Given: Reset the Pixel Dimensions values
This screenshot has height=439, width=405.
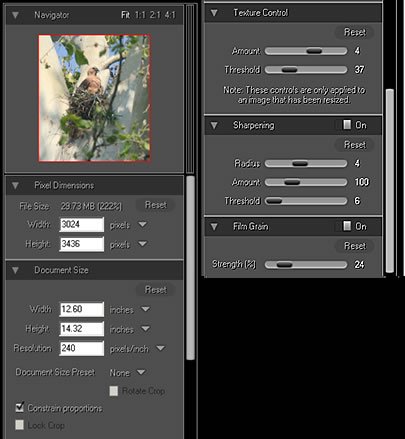Looking at the screenshot, I should click(156, 205).
